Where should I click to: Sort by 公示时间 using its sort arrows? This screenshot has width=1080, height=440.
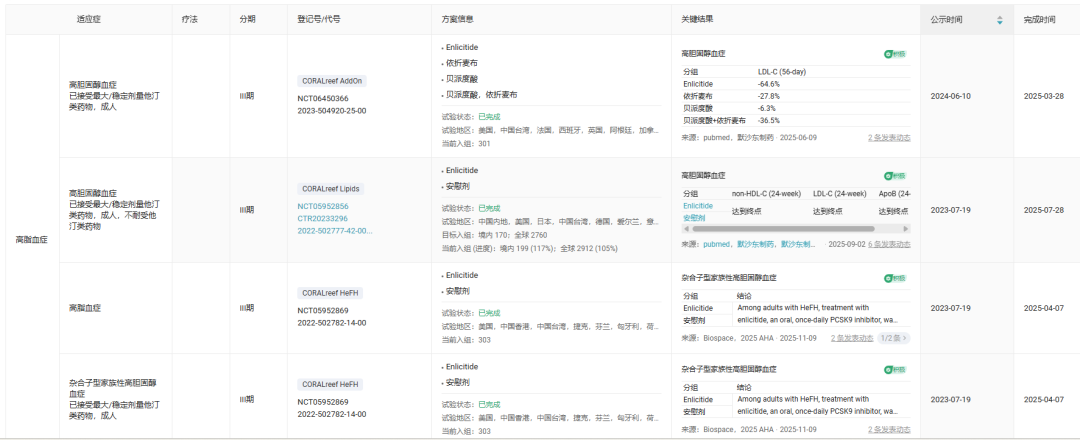[x=999, y=21]
